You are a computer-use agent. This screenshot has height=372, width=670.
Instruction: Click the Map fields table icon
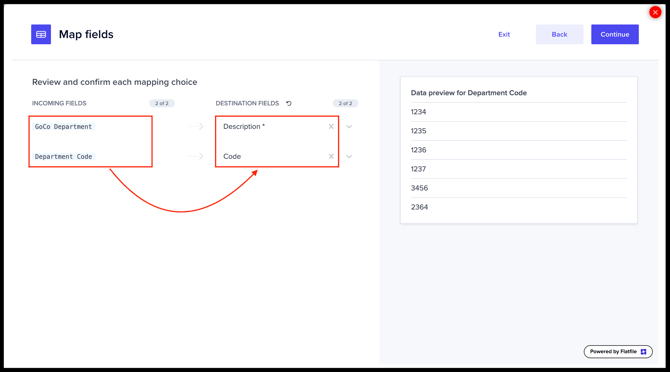click(41, 34)
